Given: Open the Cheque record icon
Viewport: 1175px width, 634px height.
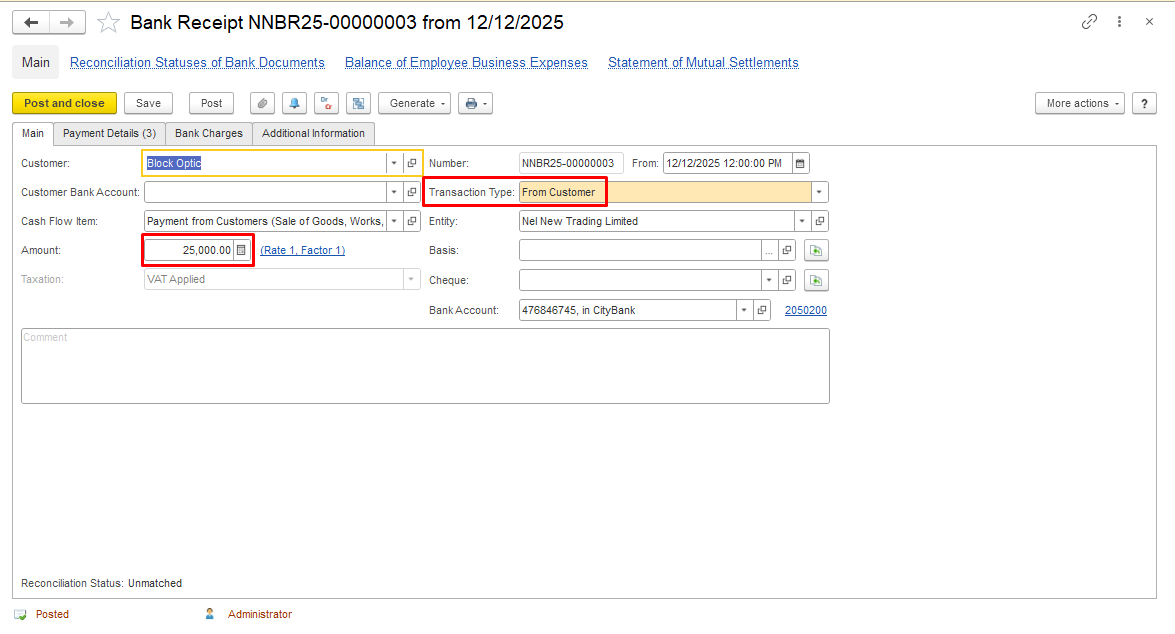Looking at the screenshot, I should pos(787,280).
